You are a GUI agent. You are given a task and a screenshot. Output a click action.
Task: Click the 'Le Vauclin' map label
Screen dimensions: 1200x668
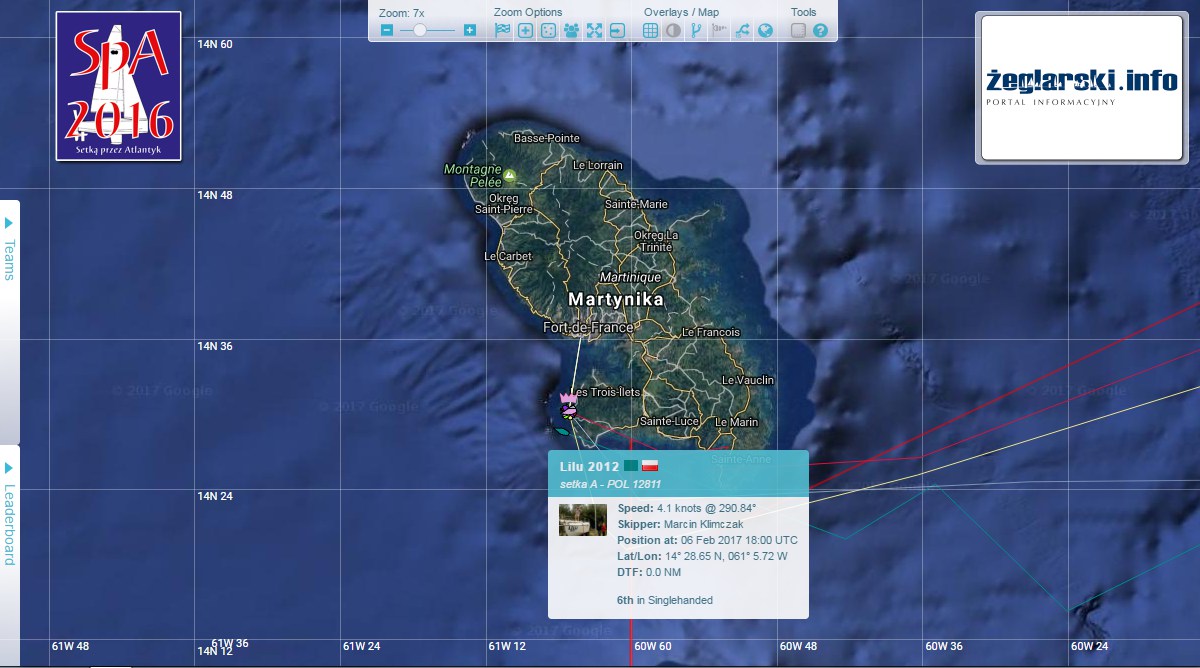click(748, 380)
